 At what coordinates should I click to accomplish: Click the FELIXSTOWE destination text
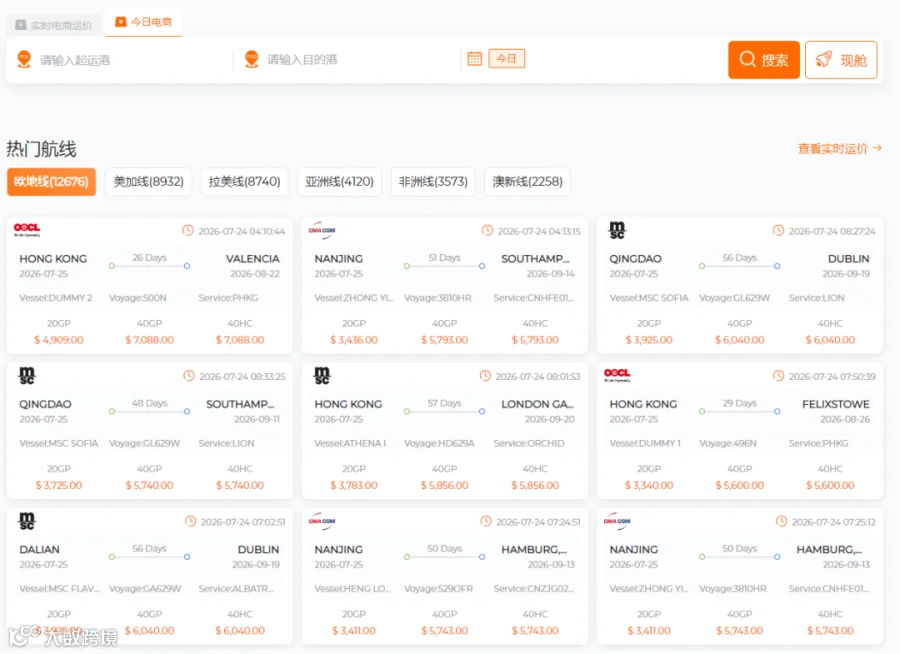coord(836,404)
